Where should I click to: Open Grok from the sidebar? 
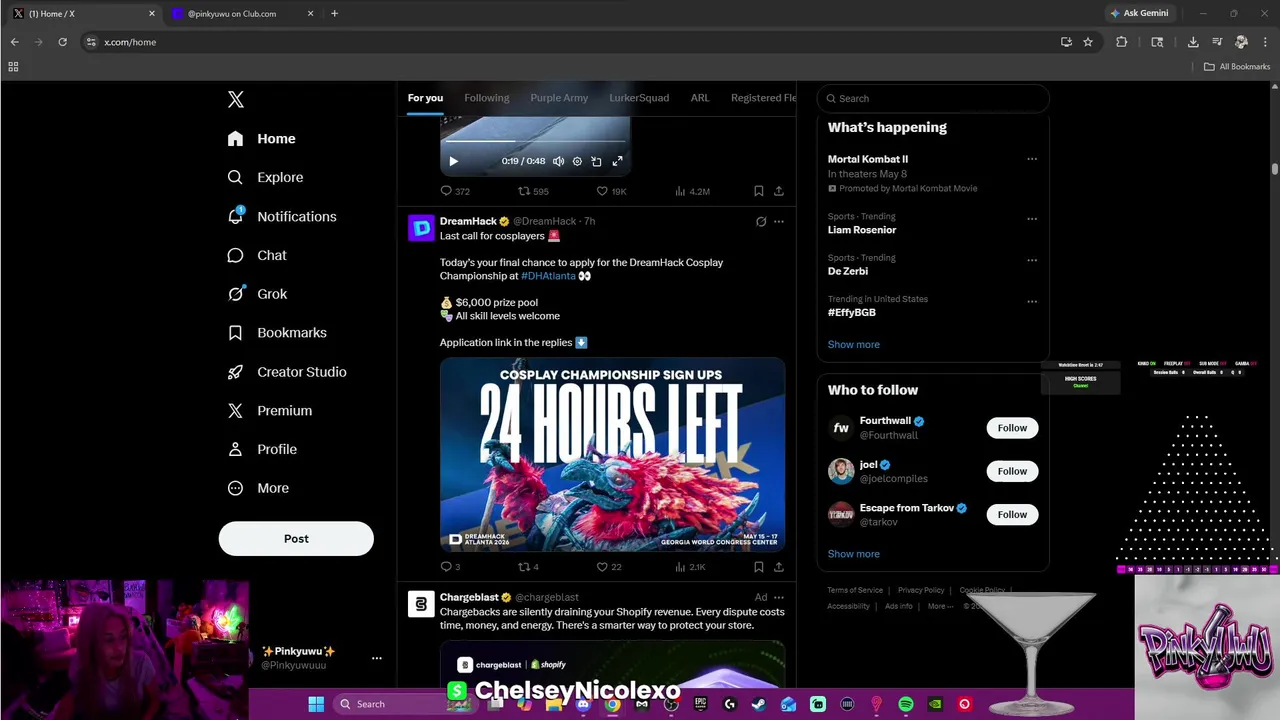pyautogui.click(x=257, y=294)
